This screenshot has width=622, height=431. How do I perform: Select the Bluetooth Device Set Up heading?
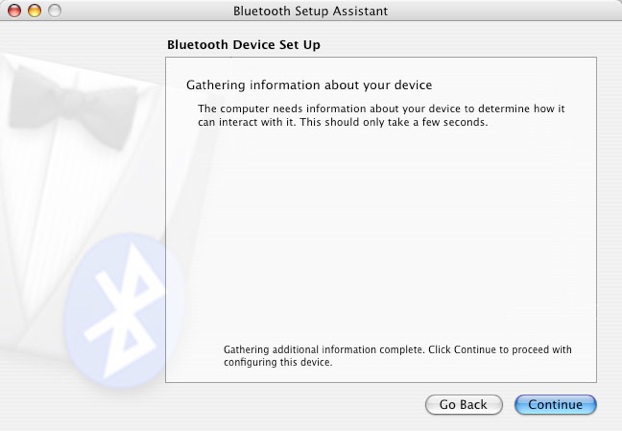point(244,44)
